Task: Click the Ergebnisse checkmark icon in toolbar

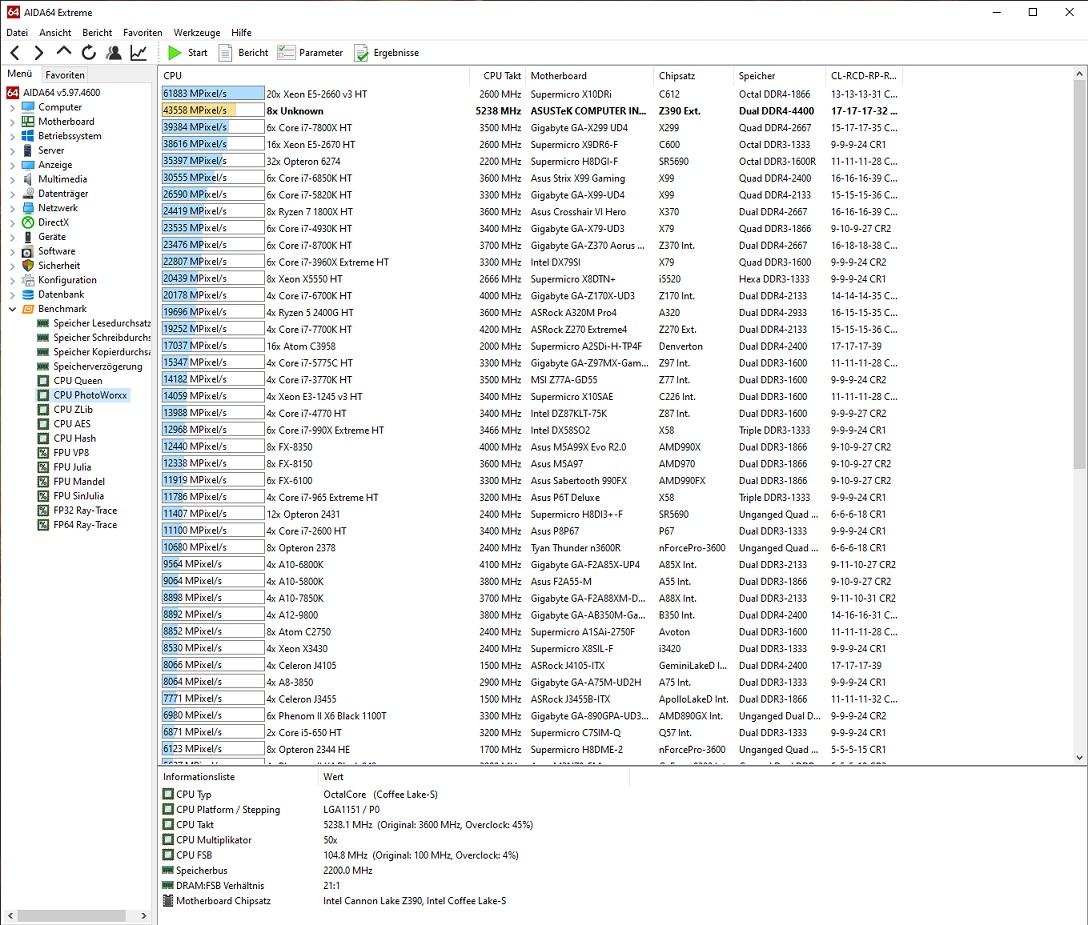Action: tap(361, 53)
